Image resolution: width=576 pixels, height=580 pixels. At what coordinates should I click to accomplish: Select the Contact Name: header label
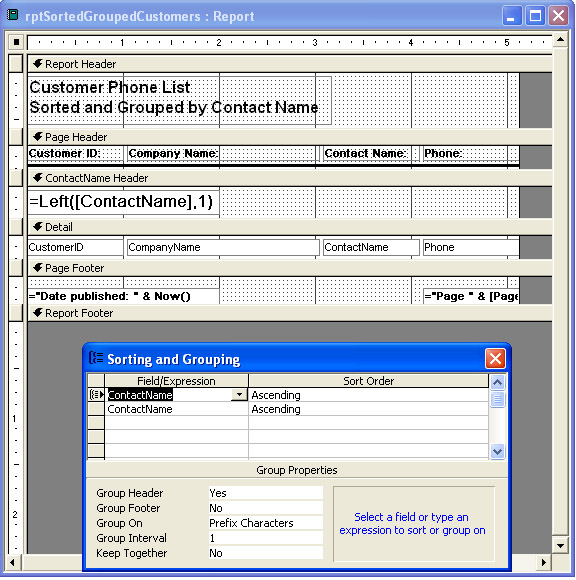pyautogui.click(x=371, y=154)
